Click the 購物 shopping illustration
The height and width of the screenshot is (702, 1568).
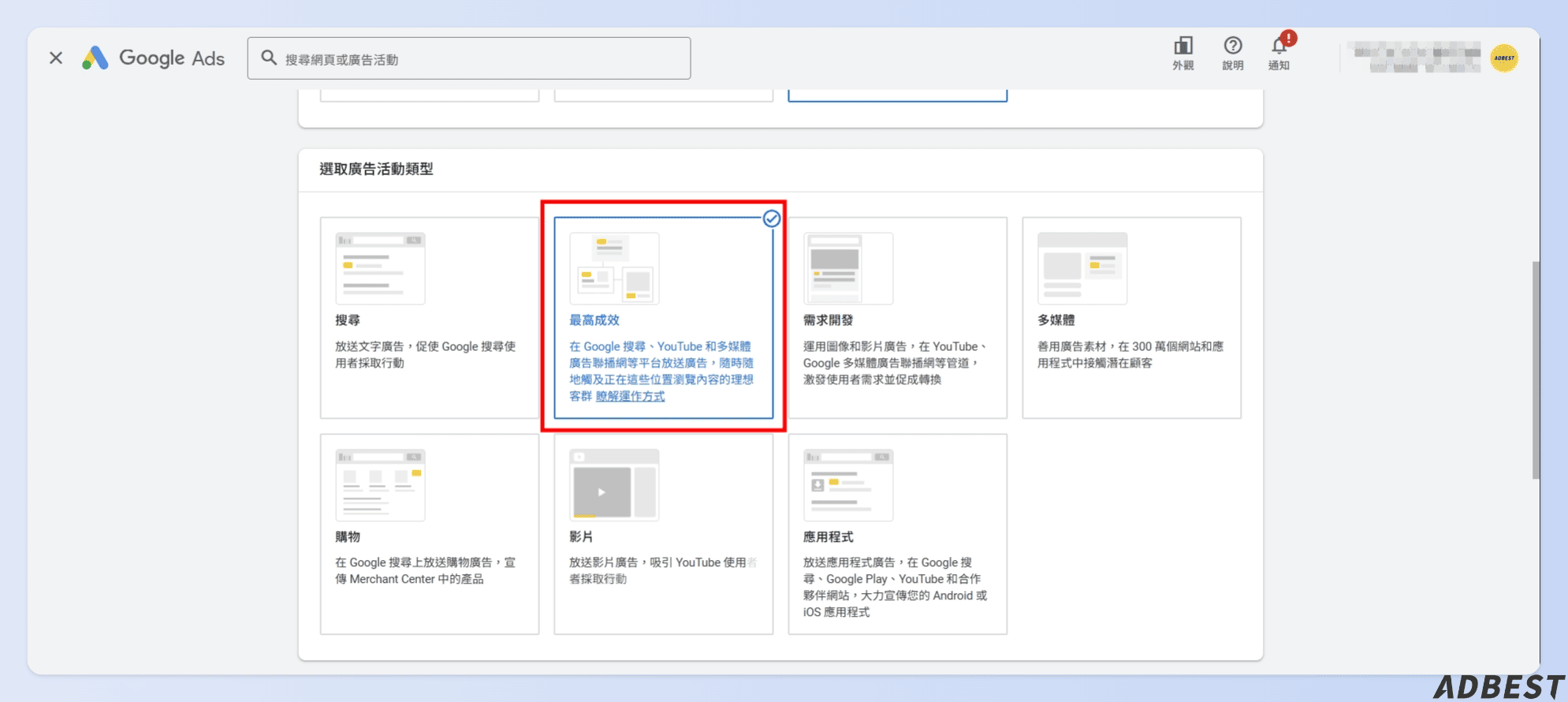380,484
